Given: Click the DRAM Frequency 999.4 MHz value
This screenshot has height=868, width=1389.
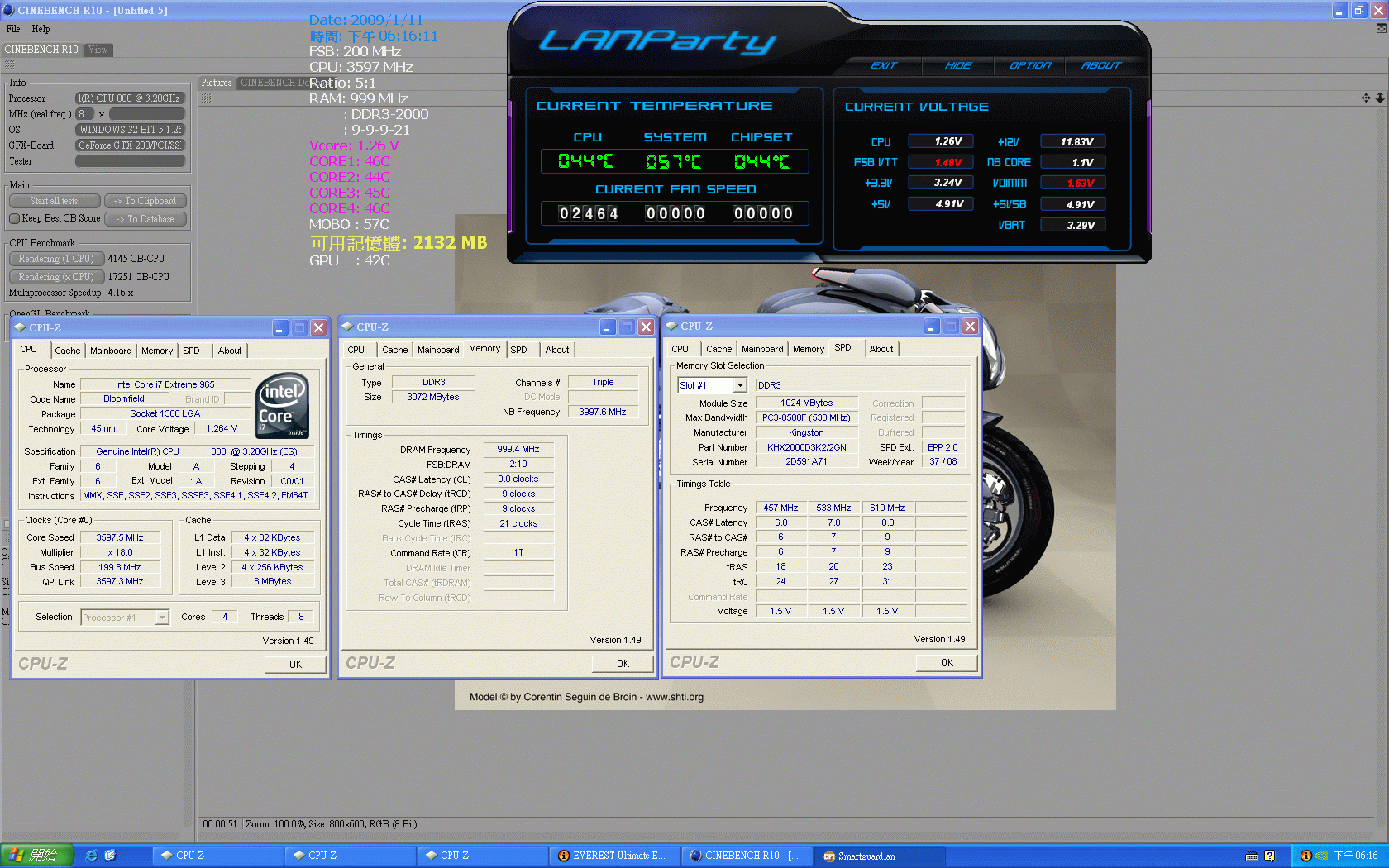Looking at the screenshot, I should [518, 450].
